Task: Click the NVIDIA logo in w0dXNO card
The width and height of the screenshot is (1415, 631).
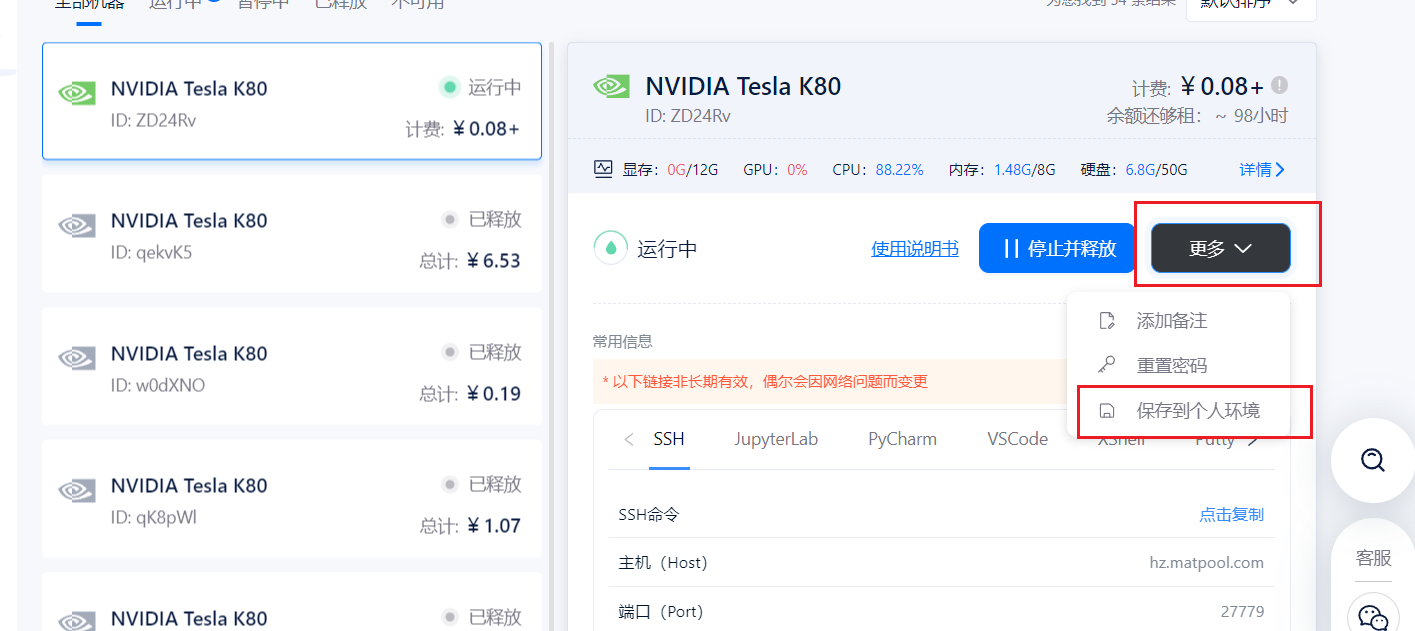Action: [x=76, y=358]
